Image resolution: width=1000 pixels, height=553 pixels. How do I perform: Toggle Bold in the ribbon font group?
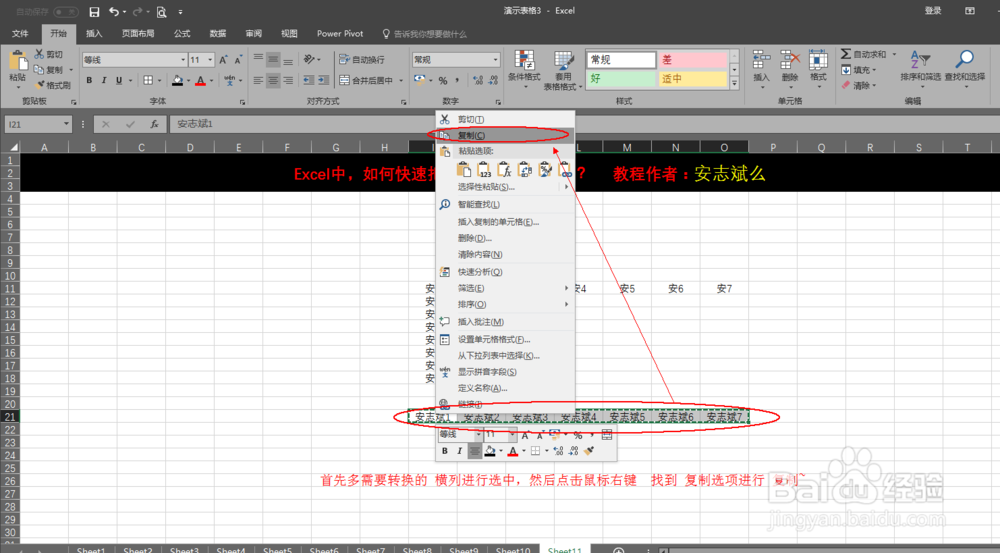tap(89, 80)
